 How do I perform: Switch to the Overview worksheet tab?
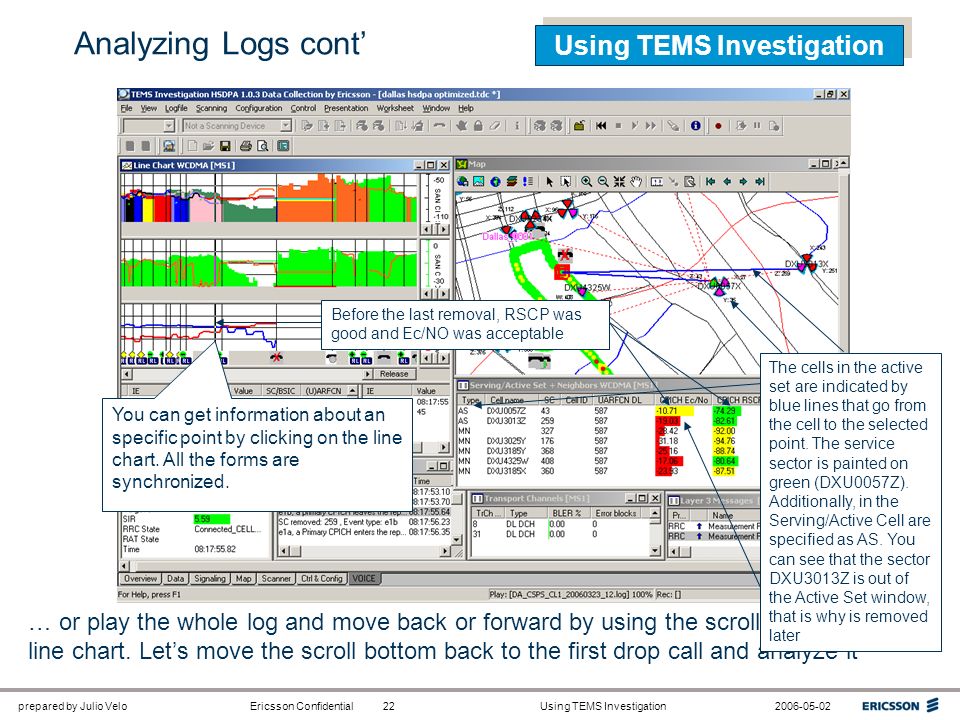[x=140, y=579]
